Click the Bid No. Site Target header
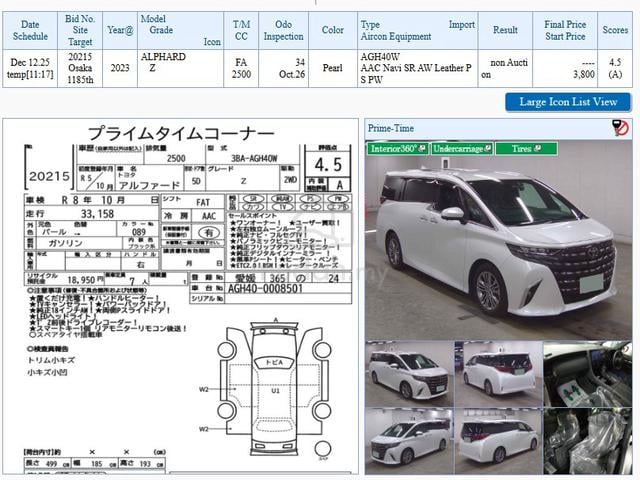640x480 pixels. [x=80, y=31]
